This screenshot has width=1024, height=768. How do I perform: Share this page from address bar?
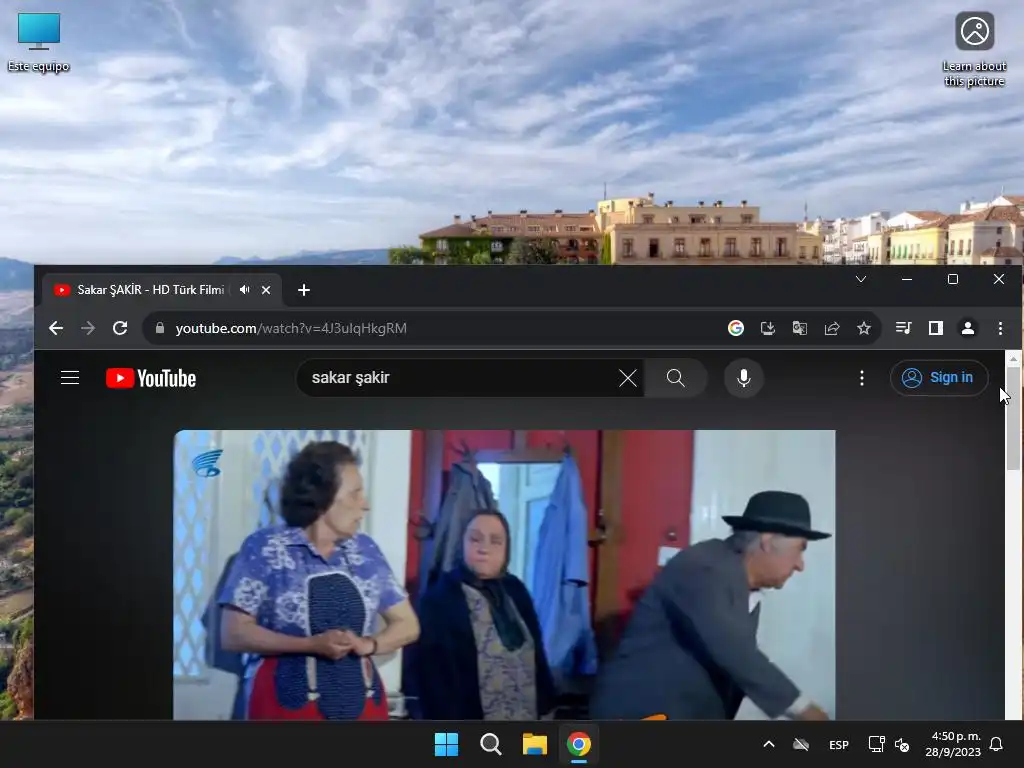click(831, 328)
